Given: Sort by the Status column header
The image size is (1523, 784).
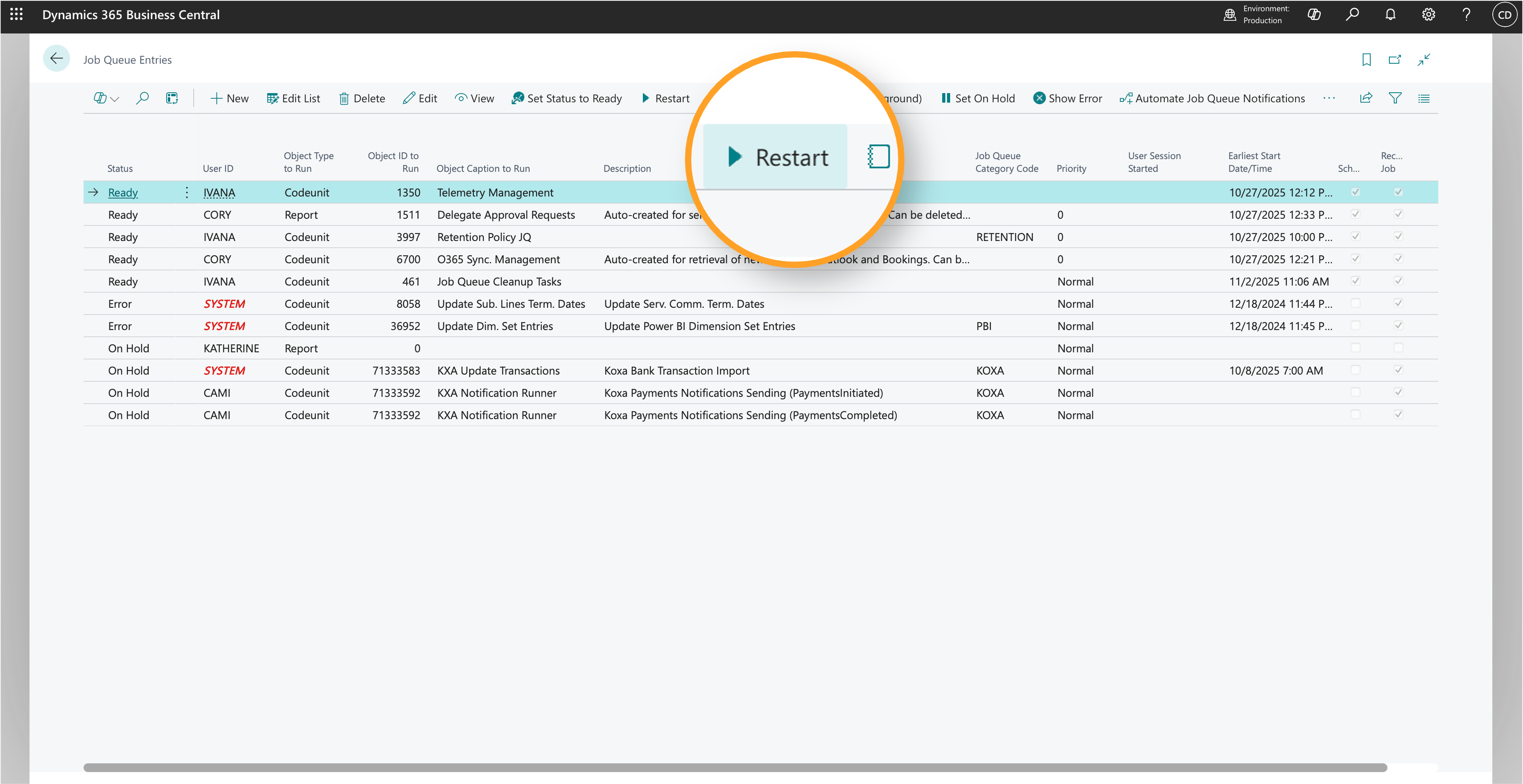Looking at the screenshot, I should [x=120, y=168].
